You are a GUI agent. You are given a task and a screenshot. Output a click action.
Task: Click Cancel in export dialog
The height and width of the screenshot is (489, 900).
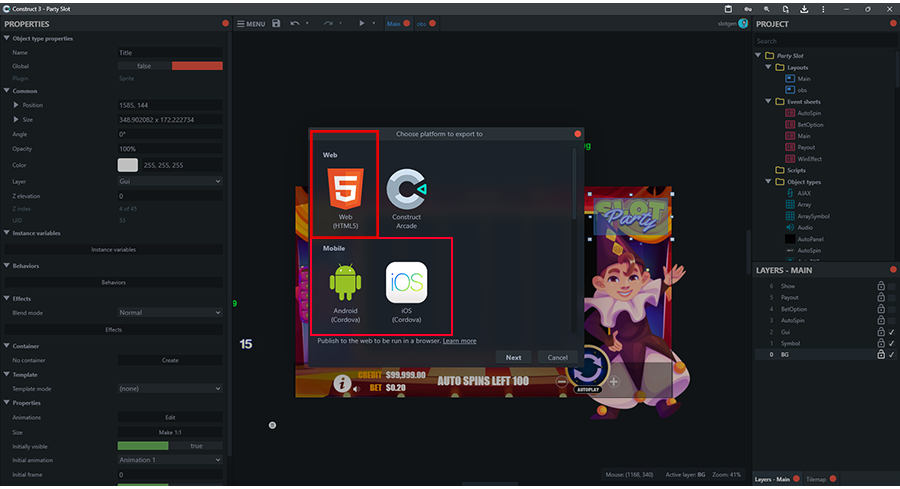(x=557, y=357)
